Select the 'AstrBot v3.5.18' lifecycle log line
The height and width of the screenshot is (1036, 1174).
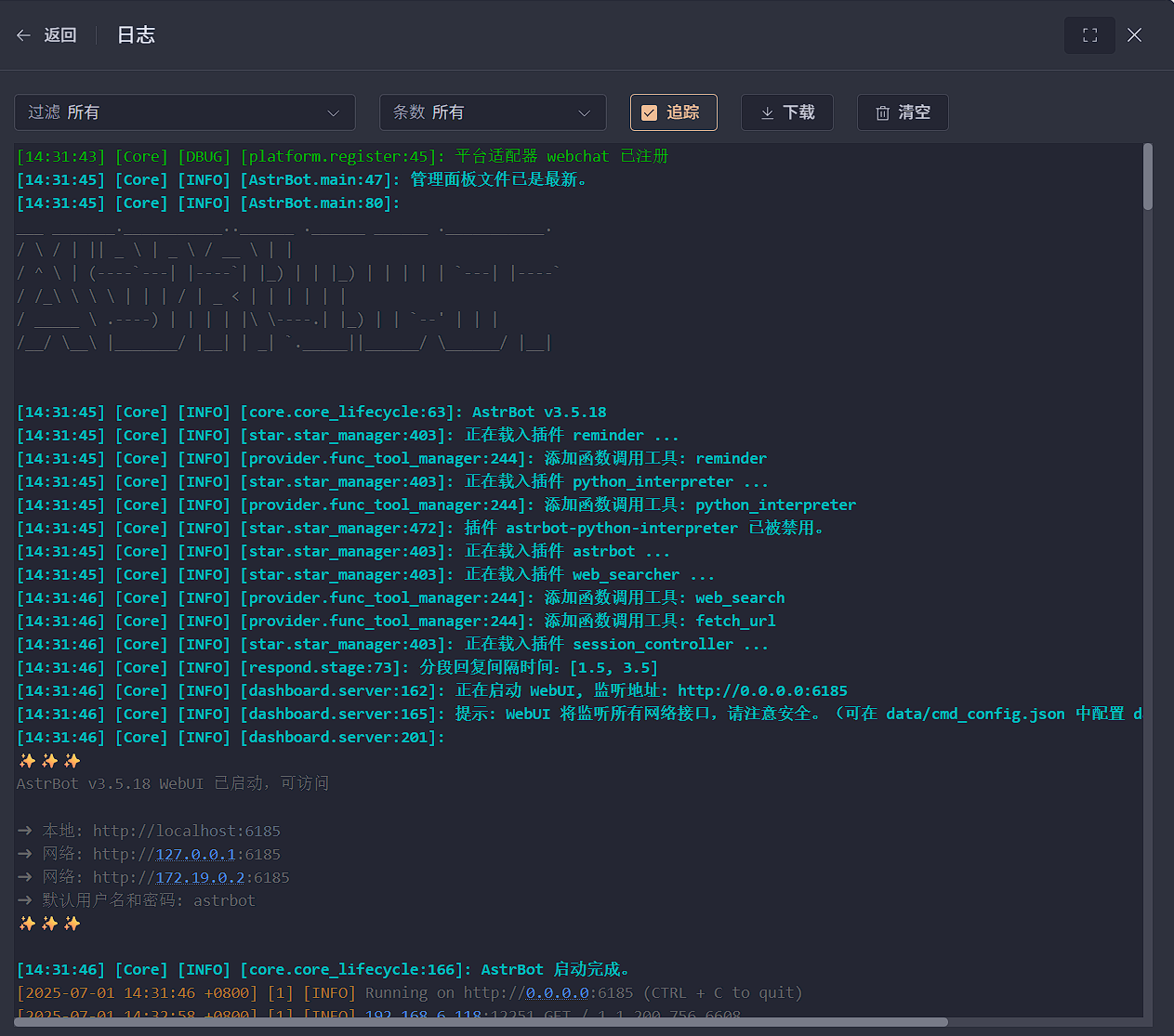coord(311,413)
